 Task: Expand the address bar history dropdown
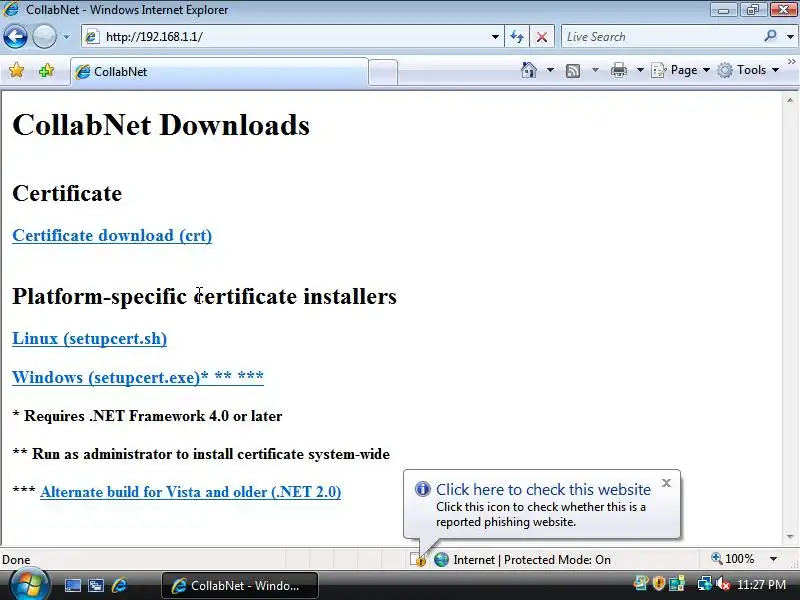click(495, 37)
